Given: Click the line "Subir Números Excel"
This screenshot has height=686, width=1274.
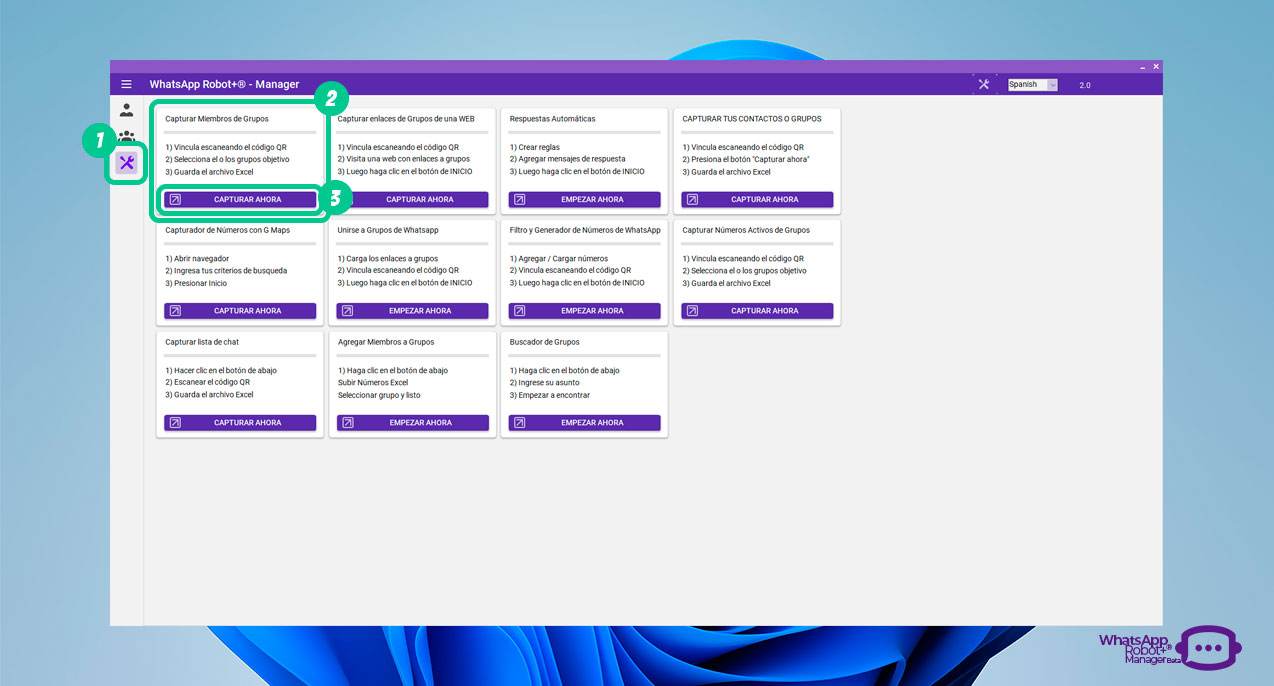Looking at the screenshot, I should click(x=373, y=382).
